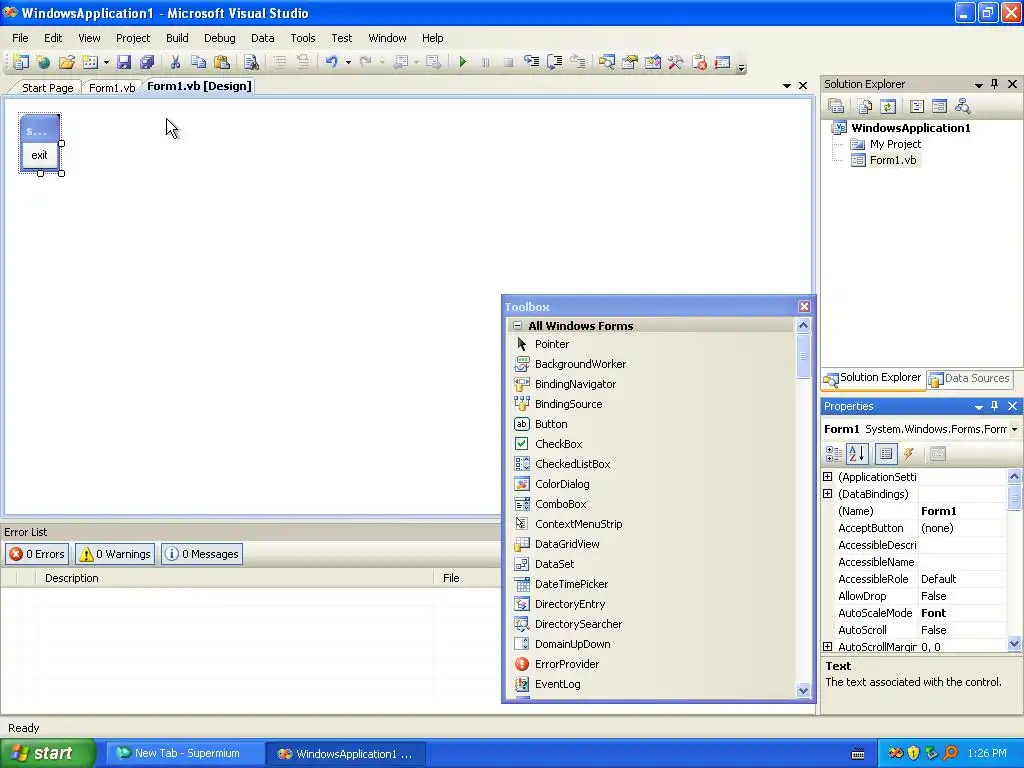Open Solution Explorer via toolbar magnifier icon

pyautogui.click(x=607, y=62)
